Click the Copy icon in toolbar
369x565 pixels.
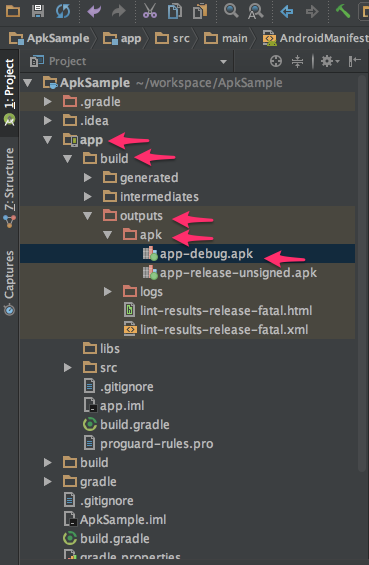pyautogui.click(x=175, y=11)
